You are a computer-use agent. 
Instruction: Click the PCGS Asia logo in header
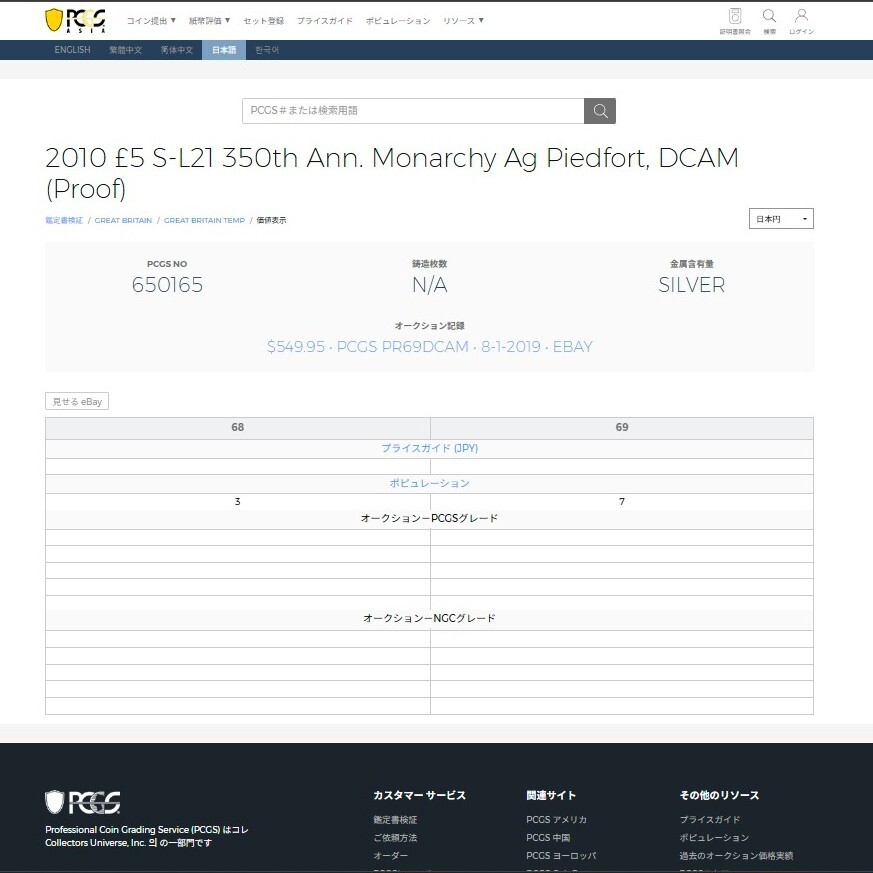75,21
